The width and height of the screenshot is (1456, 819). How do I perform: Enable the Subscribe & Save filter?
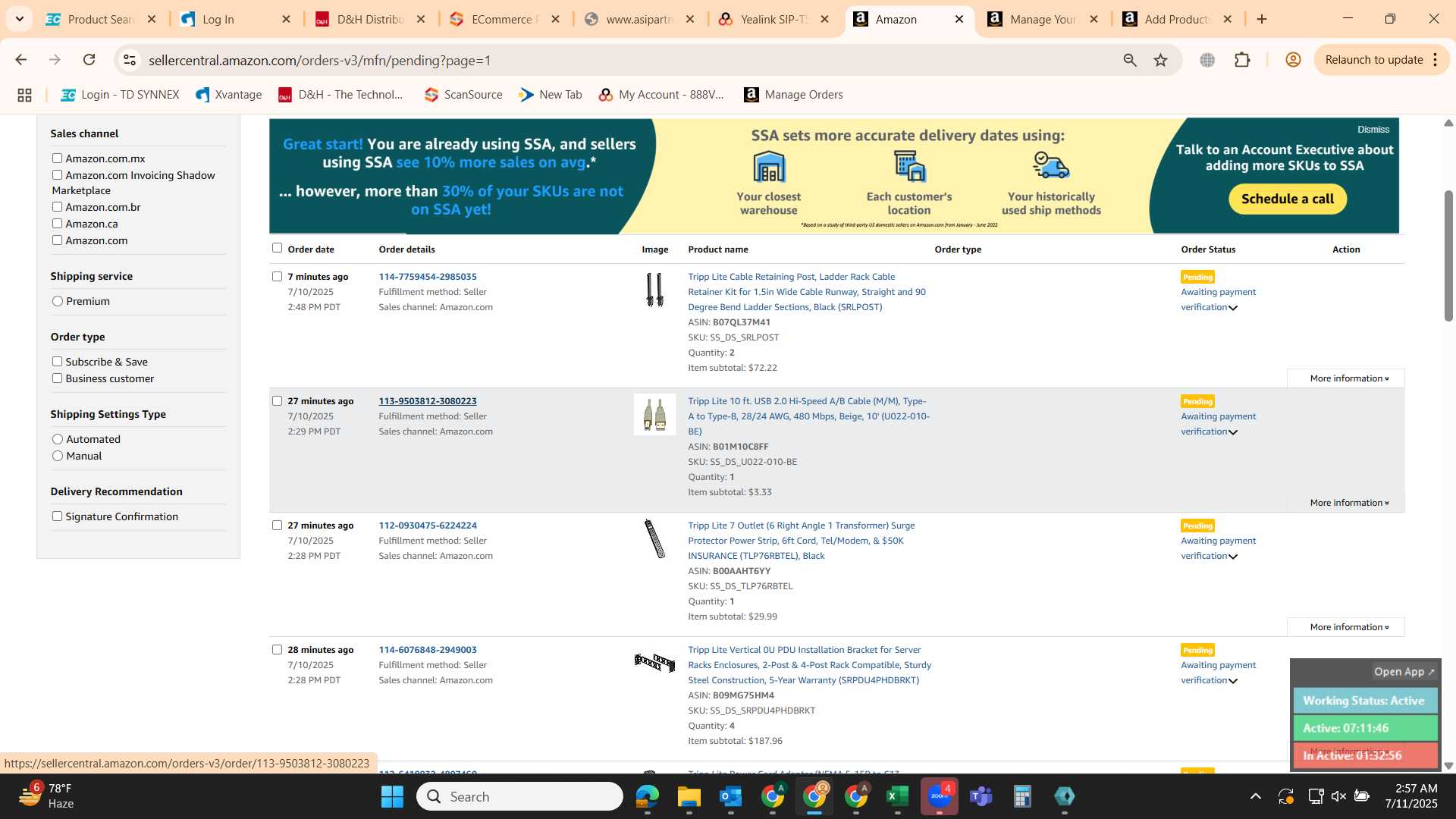[x=57, y=361]
